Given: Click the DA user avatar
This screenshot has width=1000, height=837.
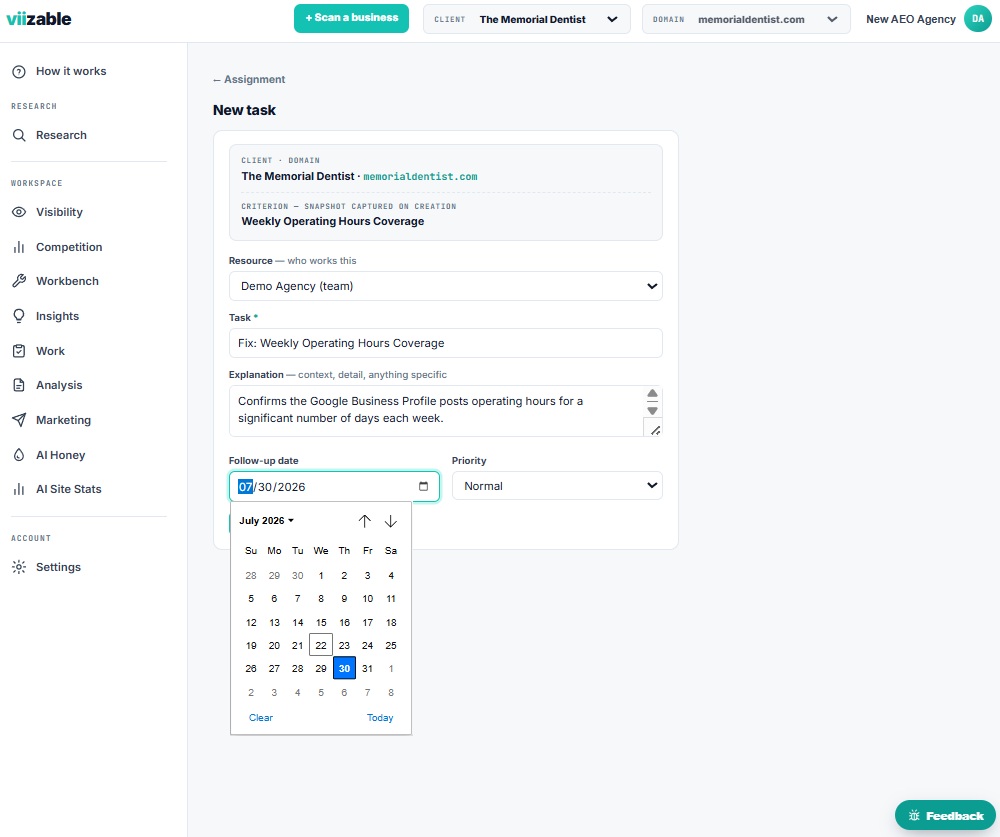Looking at the screenshot, I should click(x=978, y=19).
